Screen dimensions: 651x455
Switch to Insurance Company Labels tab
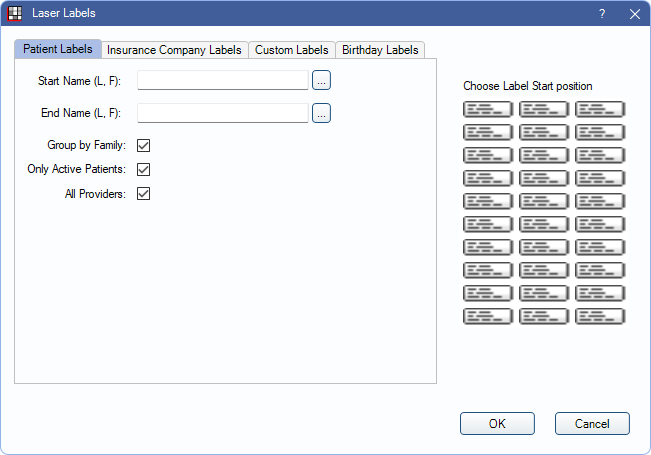pos(175,50)
